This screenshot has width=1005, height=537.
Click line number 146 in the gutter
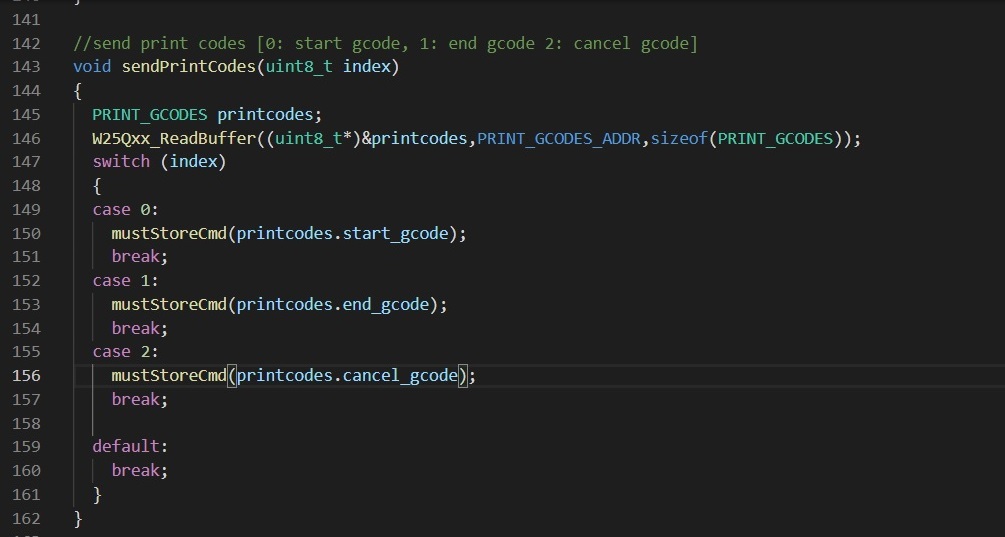click(x=26, y=138)
